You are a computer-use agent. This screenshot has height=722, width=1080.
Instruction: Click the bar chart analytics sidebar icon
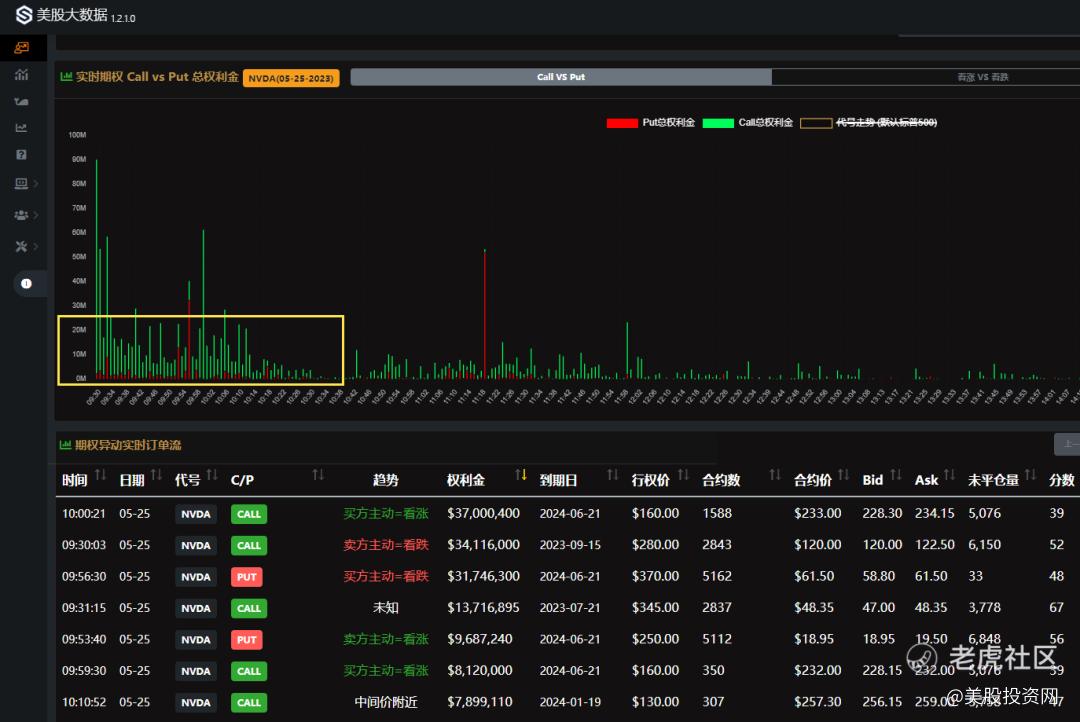coord(22,75)
